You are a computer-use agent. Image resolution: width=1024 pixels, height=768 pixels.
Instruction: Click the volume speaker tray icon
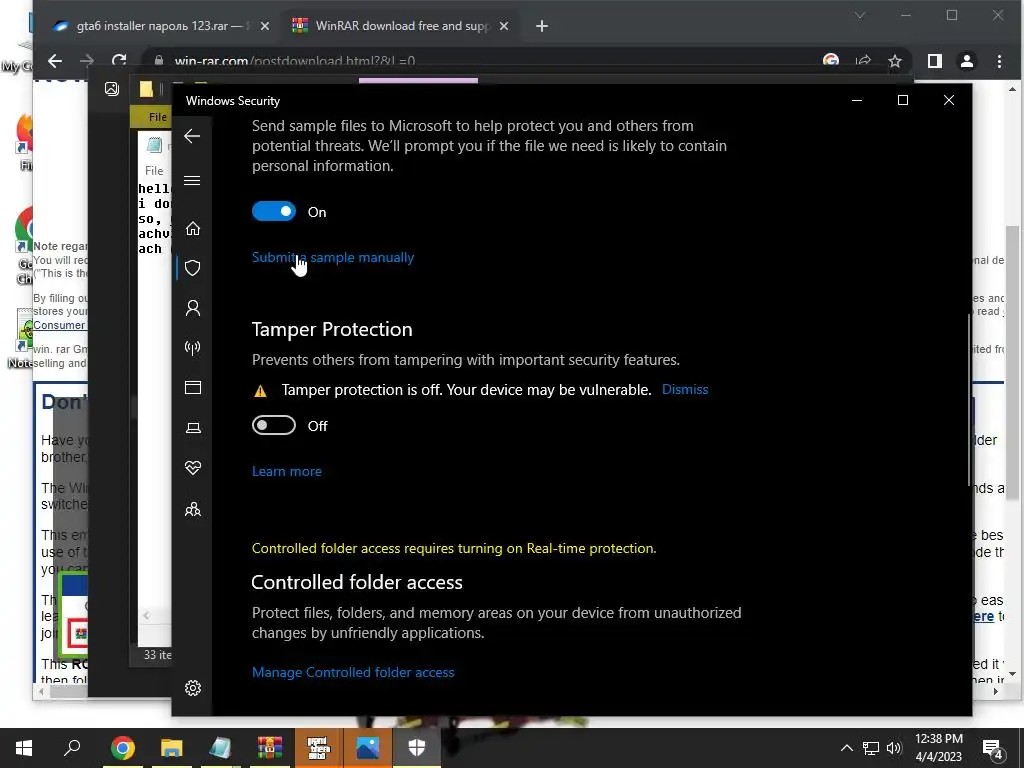pos(894,748)
